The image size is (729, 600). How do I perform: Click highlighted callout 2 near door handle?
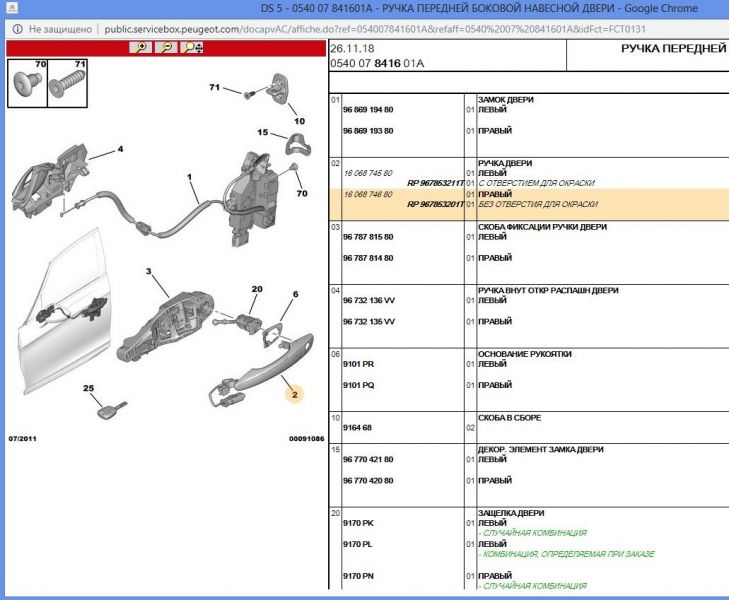click(x=294, y=395)
